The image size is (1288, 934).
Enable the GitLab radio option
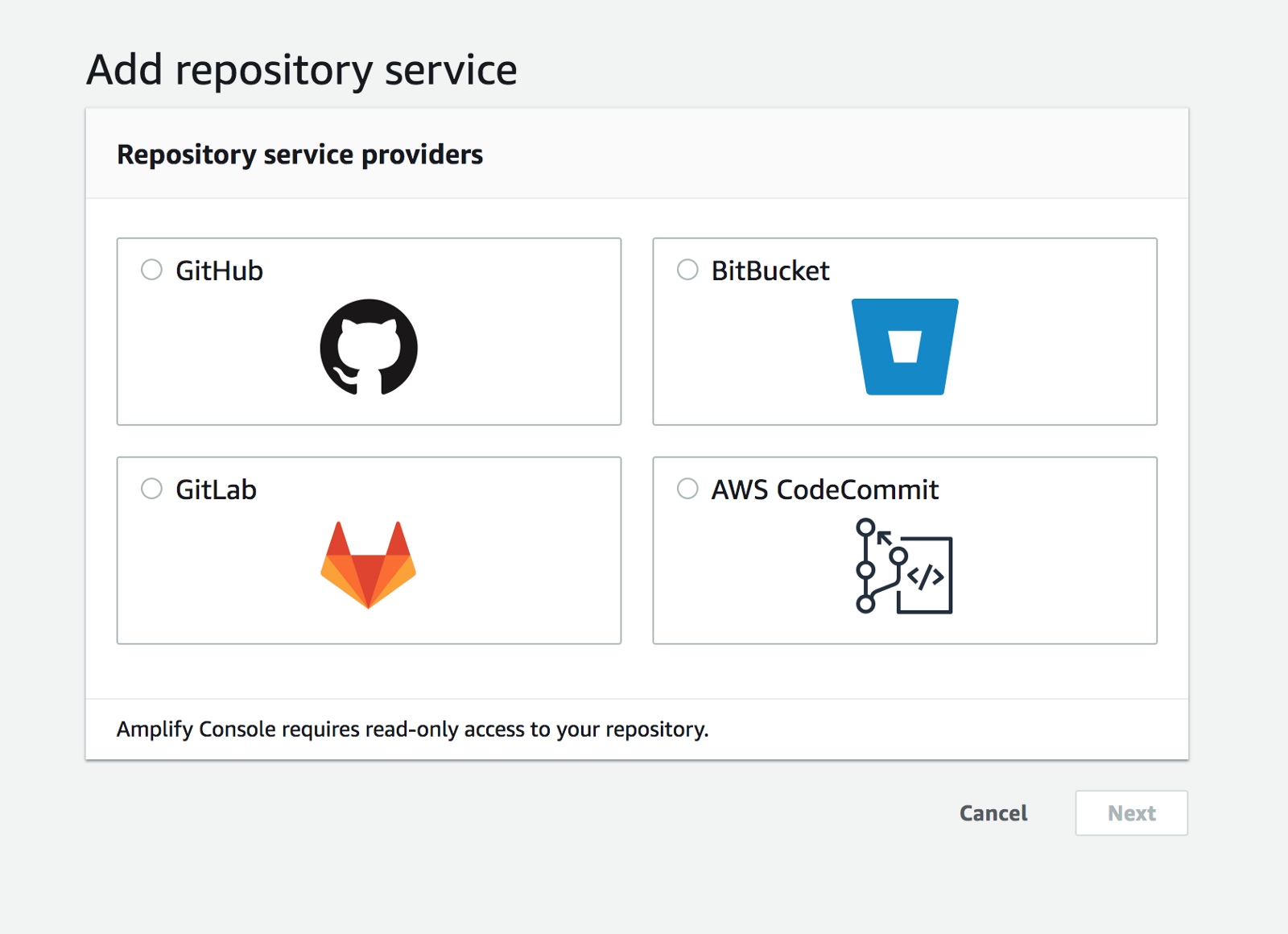(x=151, y=489)
